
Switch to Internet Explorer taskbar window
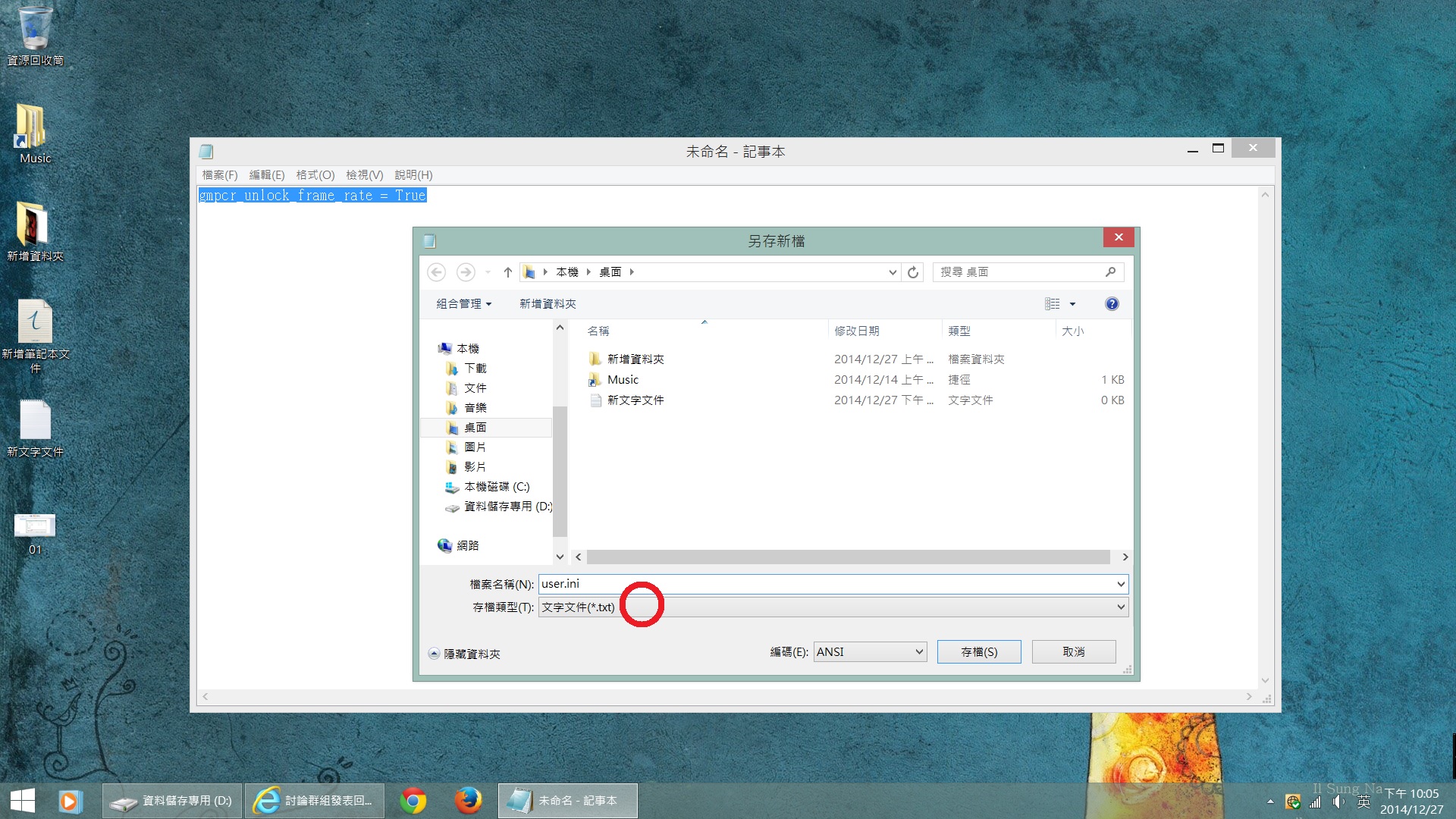[315, 801]
